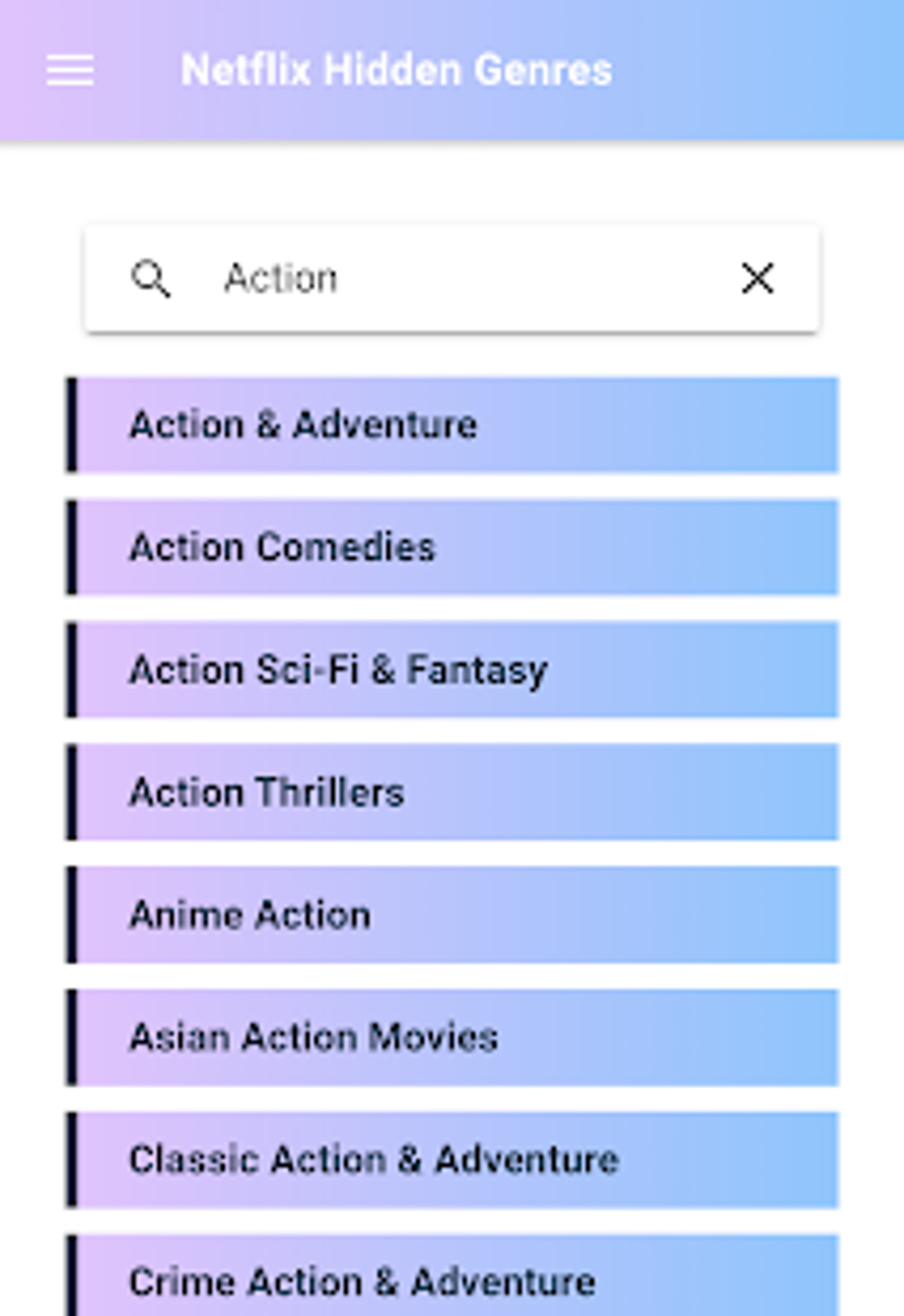This screenshot has height=1316, width=904.
Task: Go to the Anime Action genre
Action: 250,915
